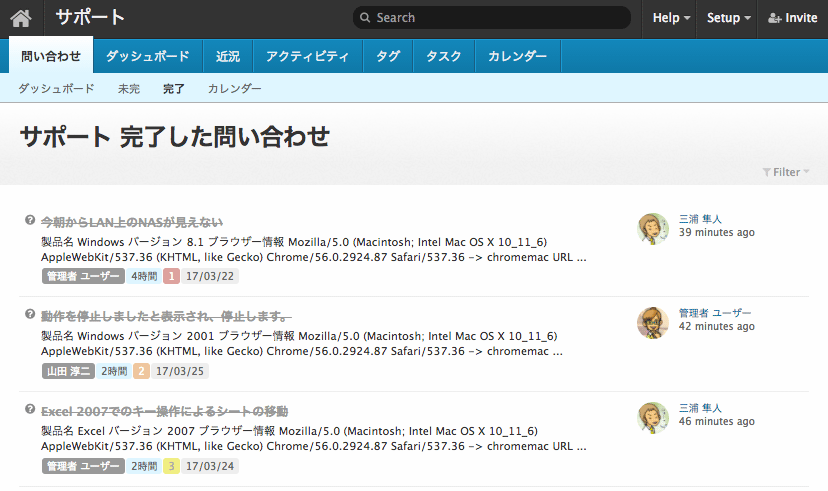The width and height of the screenshot is (828, 491).
Task: Click question icon beside NAS inquiry
Action: coord(30,220)
